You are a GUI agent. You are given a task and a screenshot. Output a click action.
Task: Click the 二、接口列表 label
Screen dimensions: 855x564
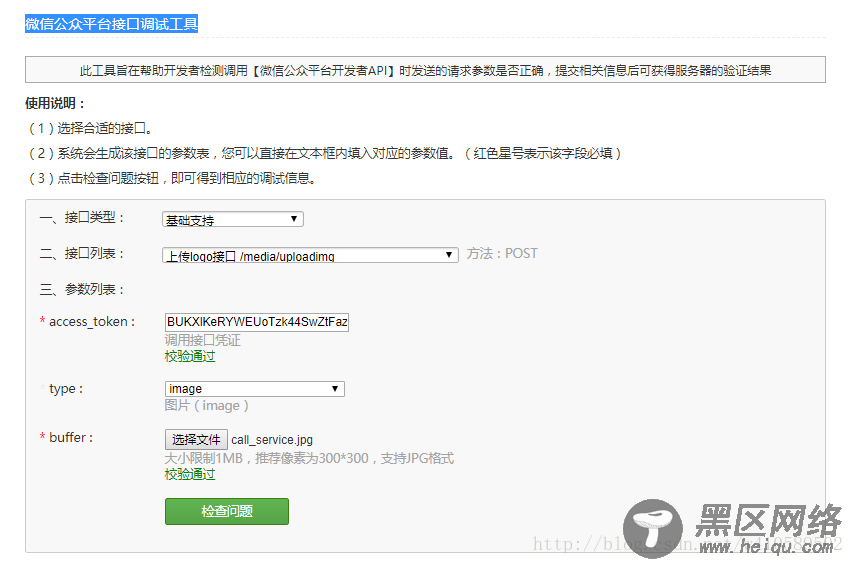pyautogui.click(x=82, y=254)
